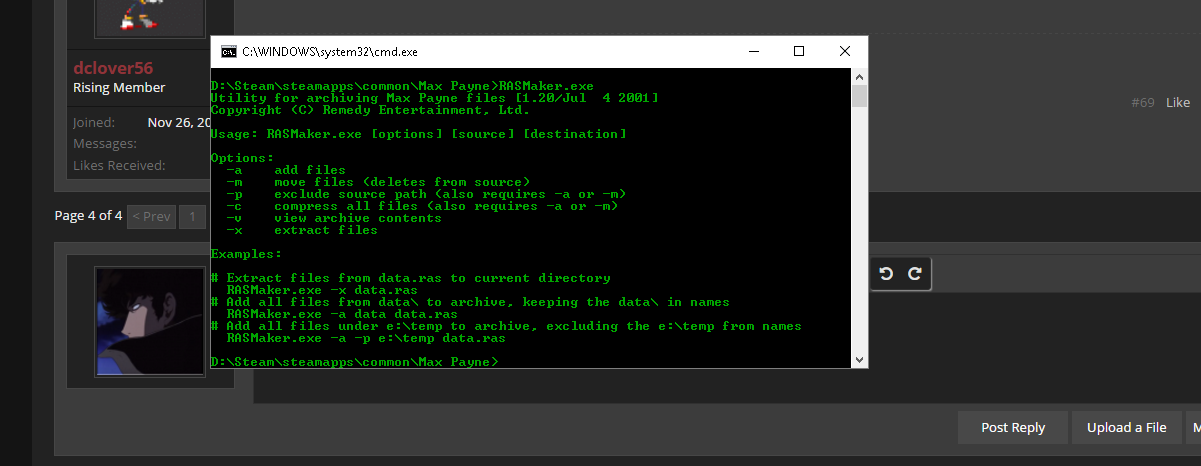Click 'Page 4 of 4' label
The width and height of the screenshot is (1201, 466).
pyautogui.click(x=88, y=216)
